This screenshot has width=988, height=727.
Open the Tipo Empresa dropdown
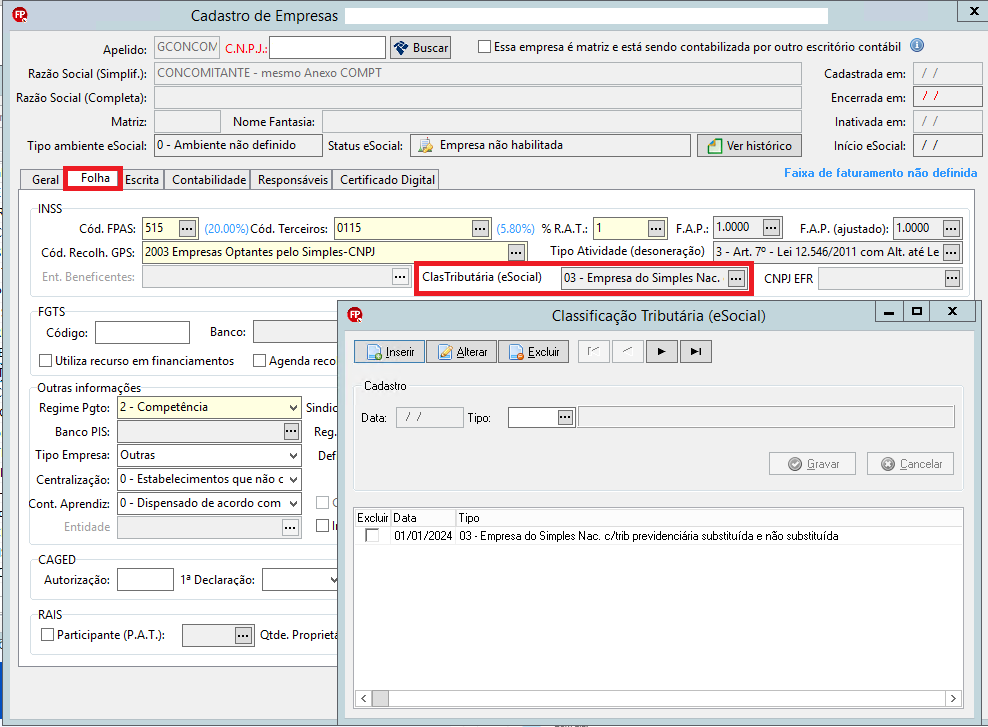293,455
